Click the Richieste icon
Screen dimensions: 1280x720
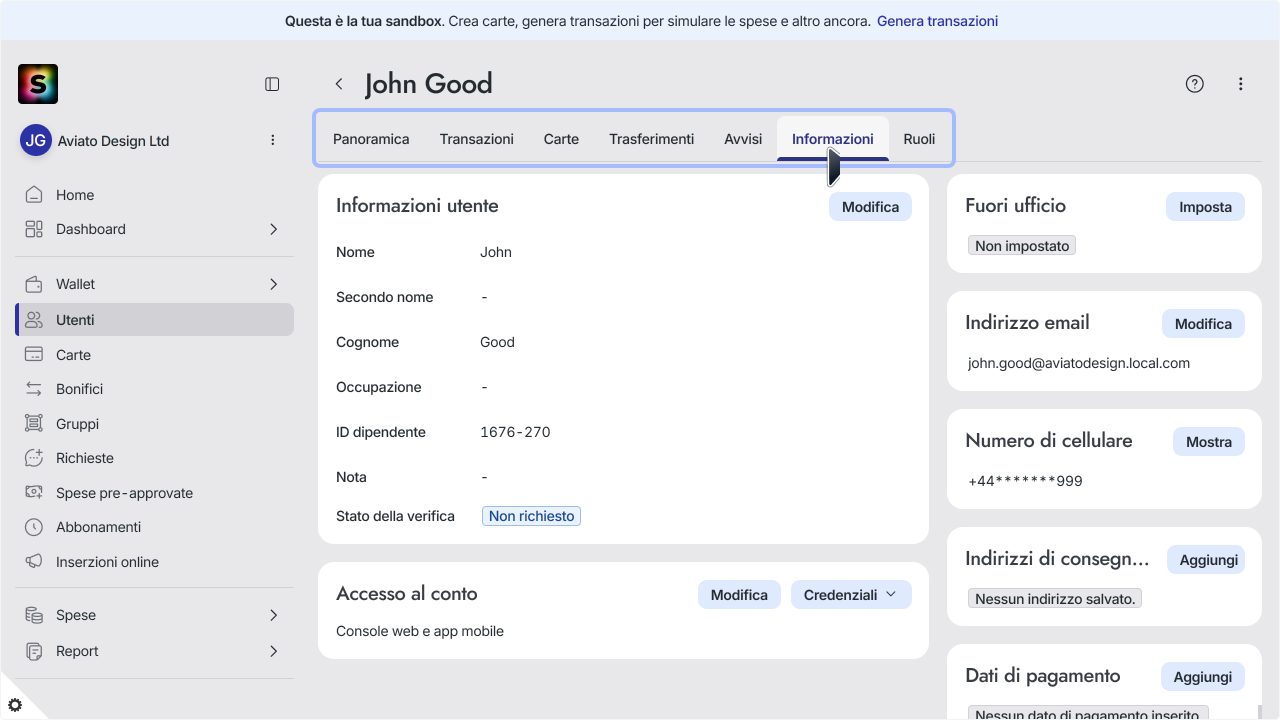click(x=34, y=458)
